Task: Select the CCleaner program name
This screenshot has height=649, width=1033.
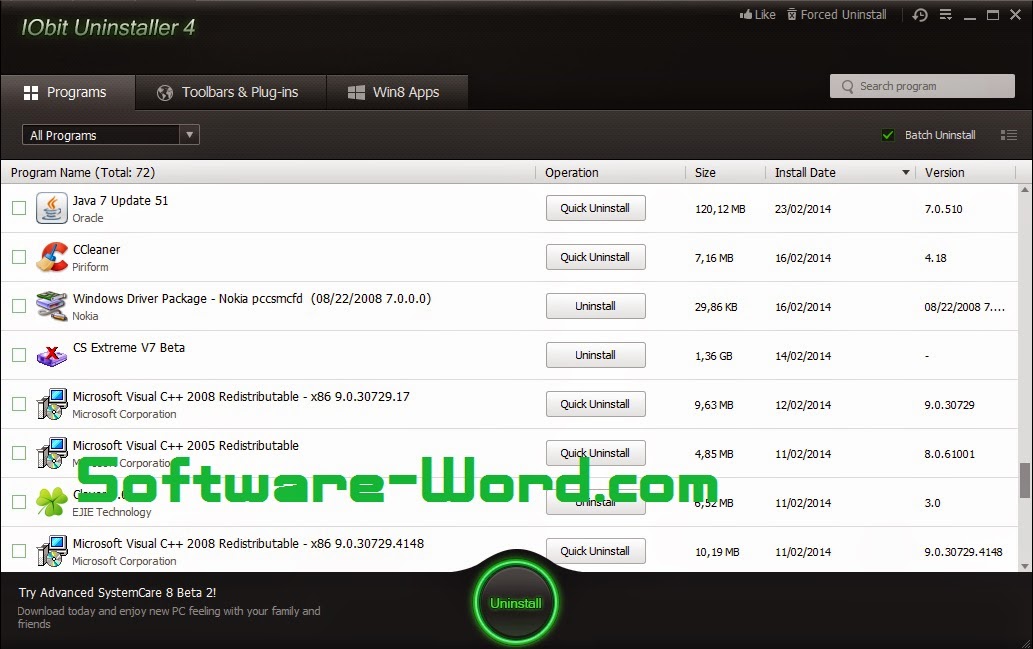Action: pos(96,250)
